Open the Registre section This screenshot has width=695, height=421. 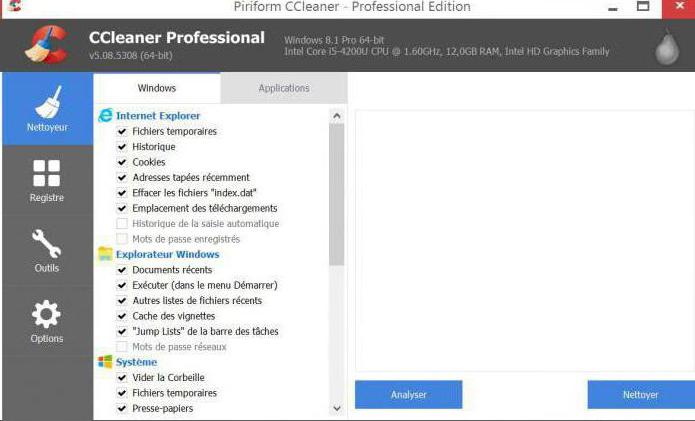[47, 181]
